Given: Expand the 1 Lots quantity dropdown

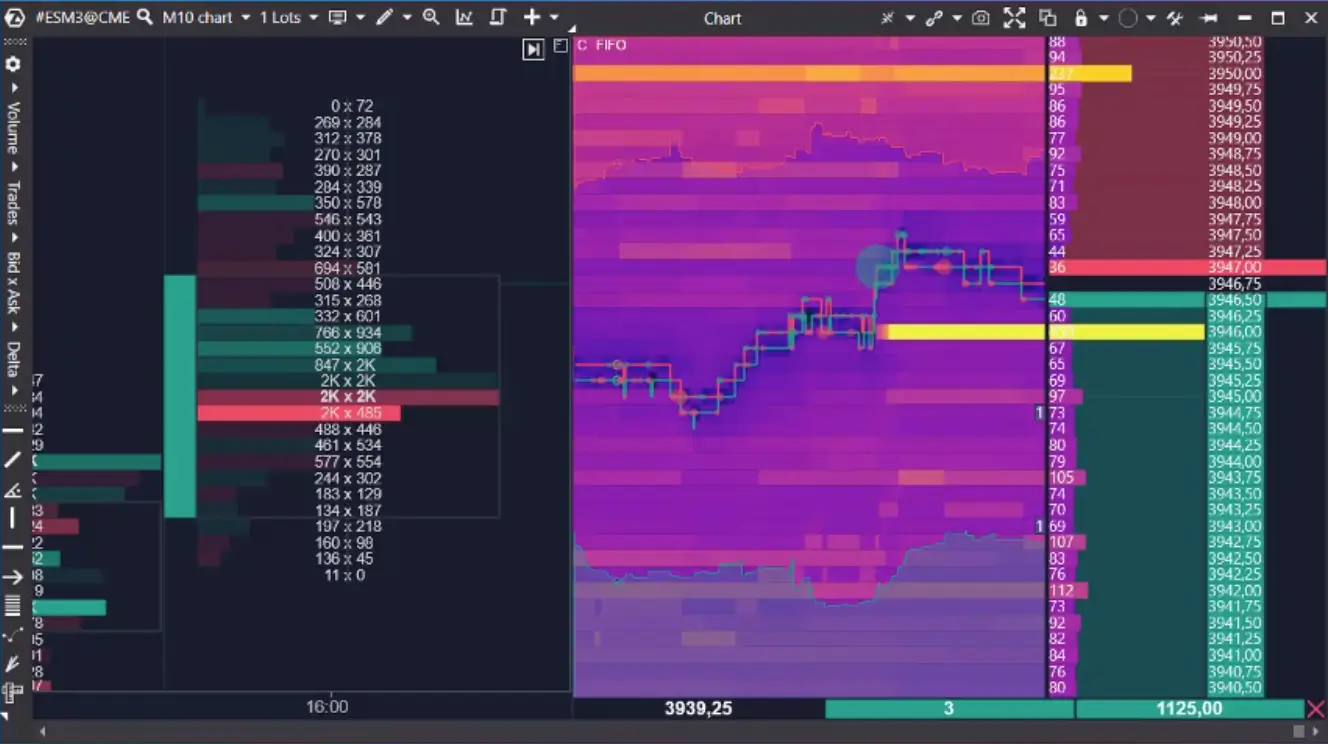Looking at the screenshot, I should coord(313,18).
